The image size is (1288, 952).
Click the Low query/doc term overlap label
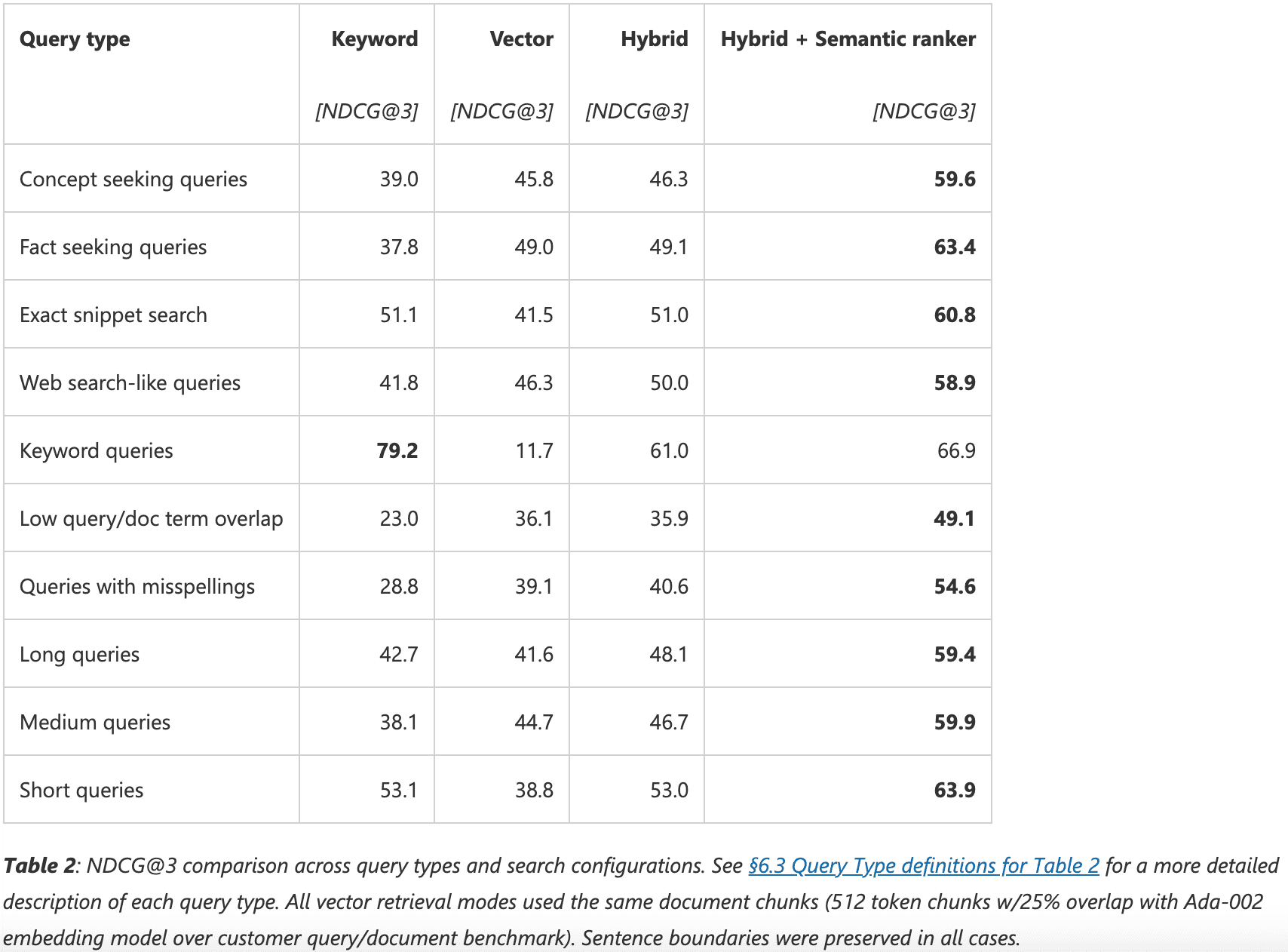click(151, 519)
